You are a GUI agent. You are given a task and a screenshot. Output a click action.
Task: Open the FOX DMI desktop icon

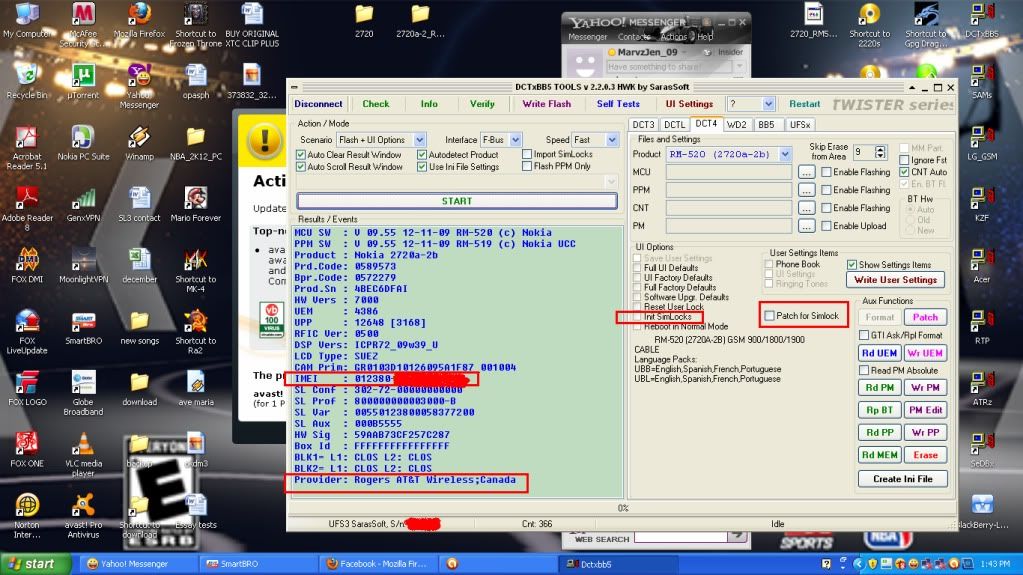point(27,266)
